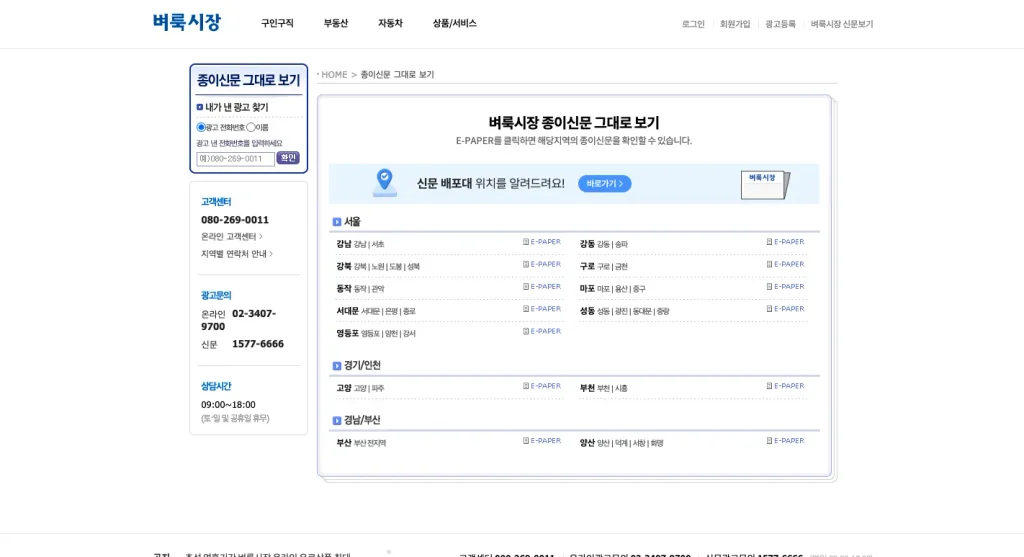The image size is (1024, 557).
Task: Click the 영등포 region name
Action: pyautogui.click(x=347, y=333)
